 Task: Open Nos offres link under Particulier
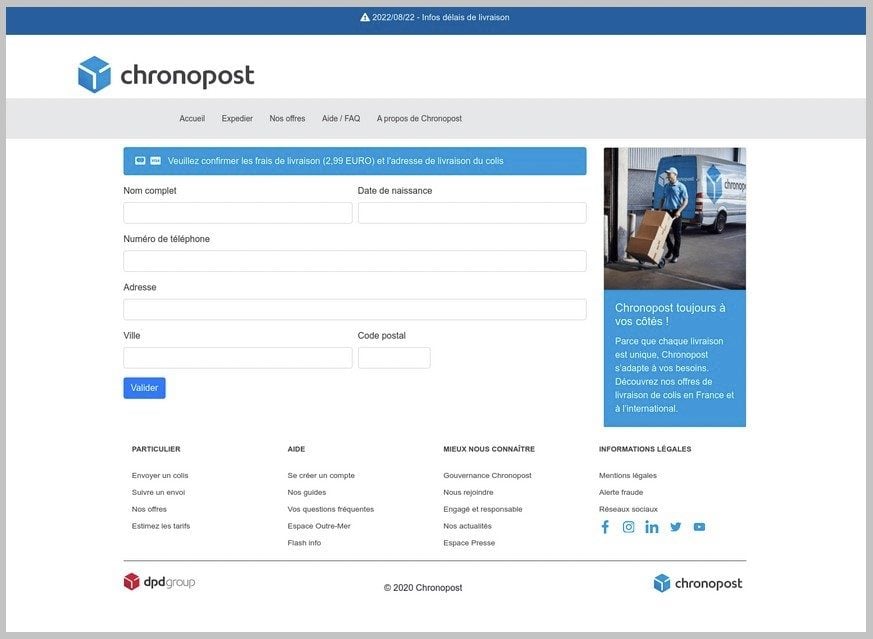coord(149,509)
